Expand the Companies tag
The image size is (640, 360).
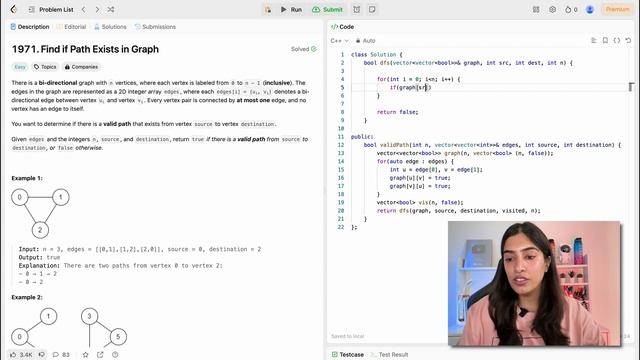pyautogui.click(x=81, y=67)
